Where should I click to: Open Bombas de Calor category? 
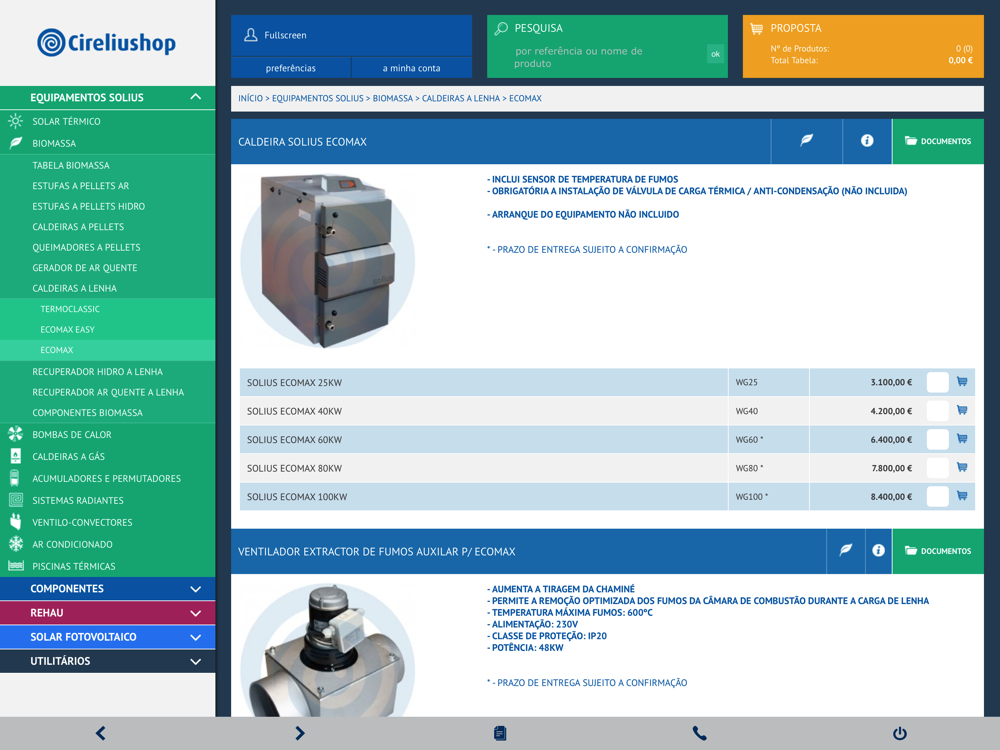pyautogui.click(x=72, y=435)
